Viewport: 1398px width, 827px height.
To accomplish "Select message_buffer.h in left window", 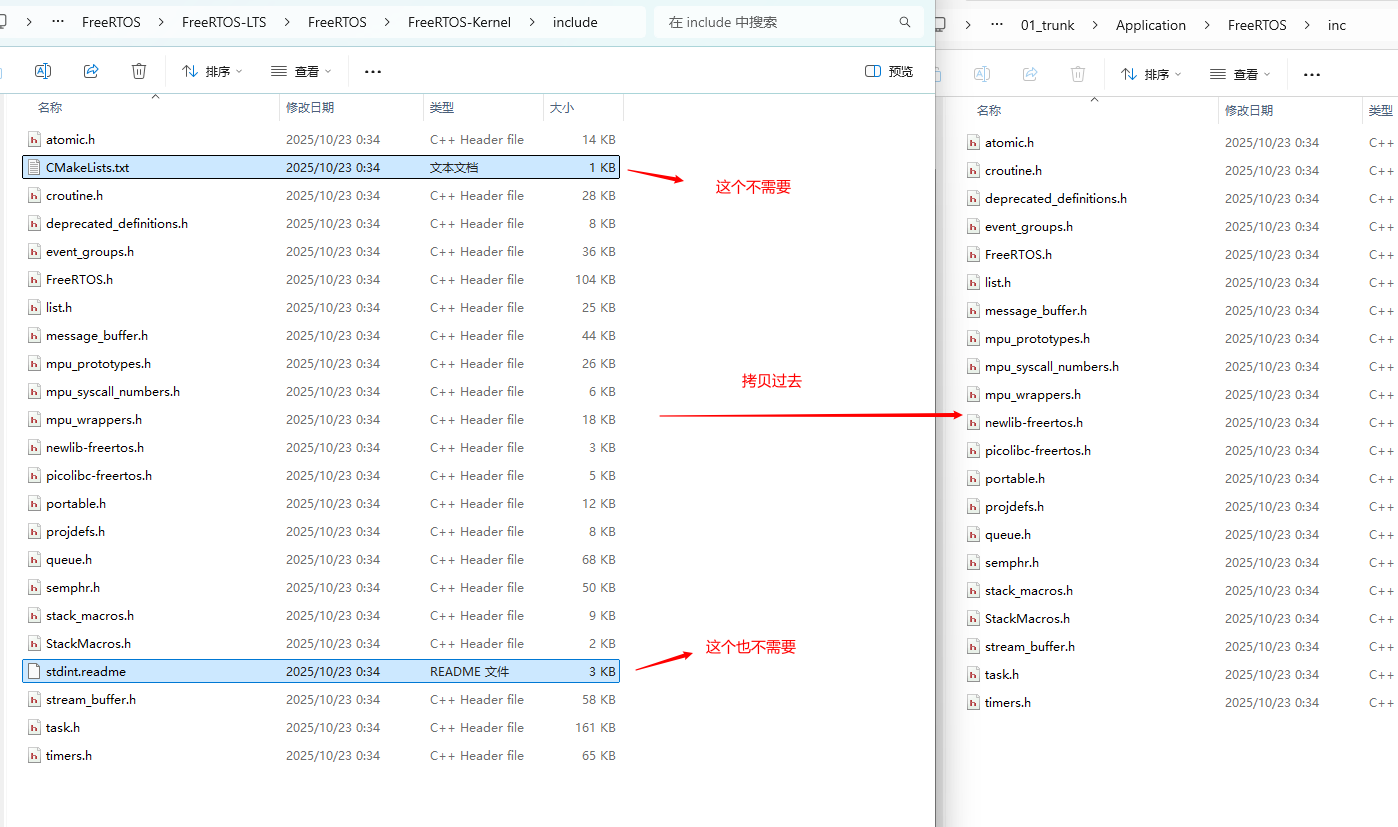I will (321, 335).
